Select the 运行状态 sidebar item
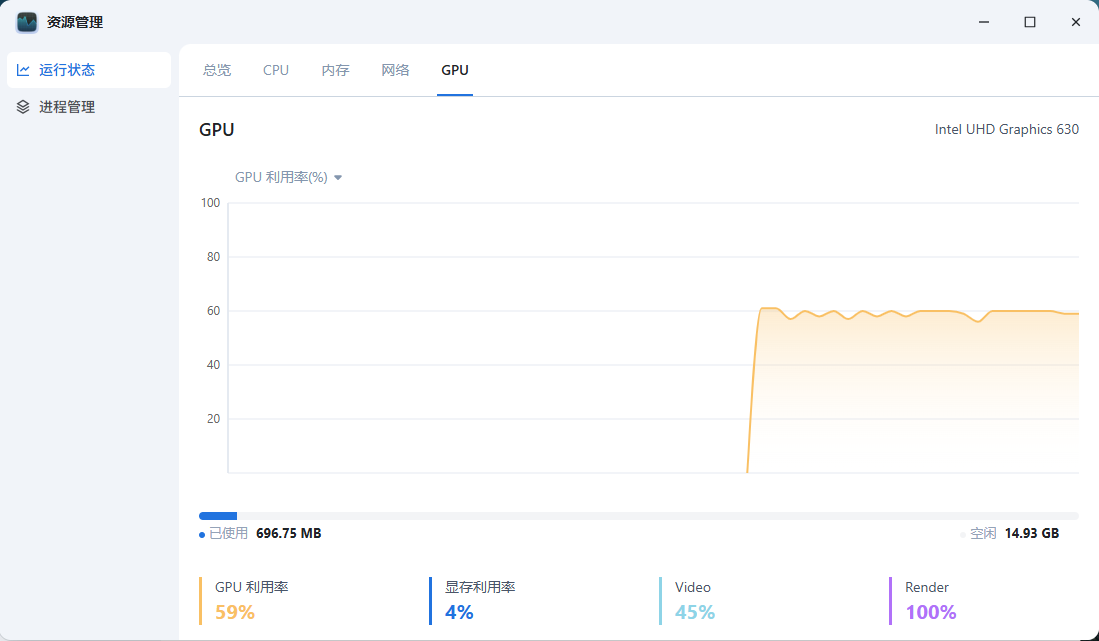This screenshot has width=1099, height=641. coord(66,70)
